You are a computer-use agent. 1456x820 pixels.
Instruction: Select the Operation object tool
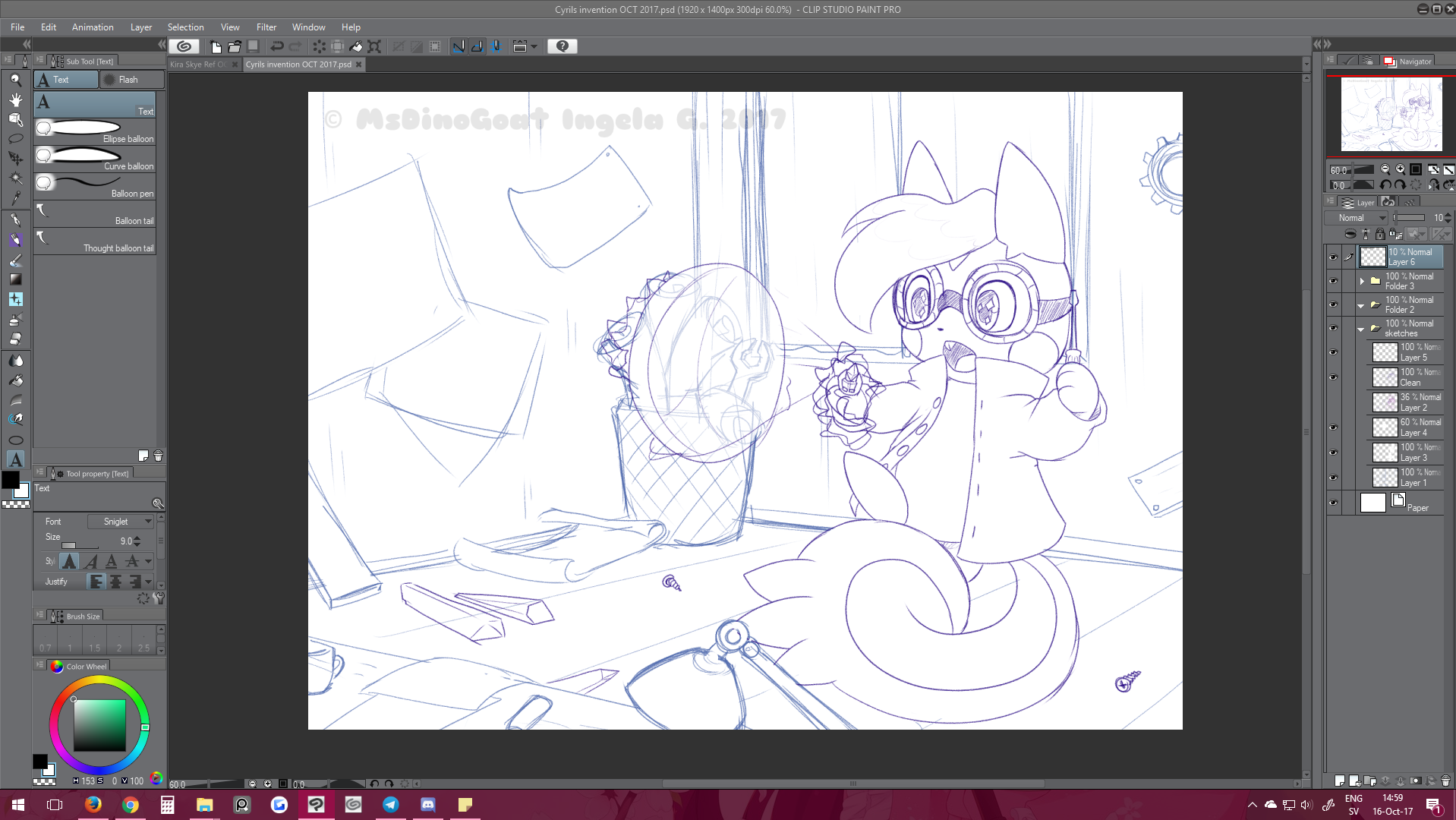15,119
